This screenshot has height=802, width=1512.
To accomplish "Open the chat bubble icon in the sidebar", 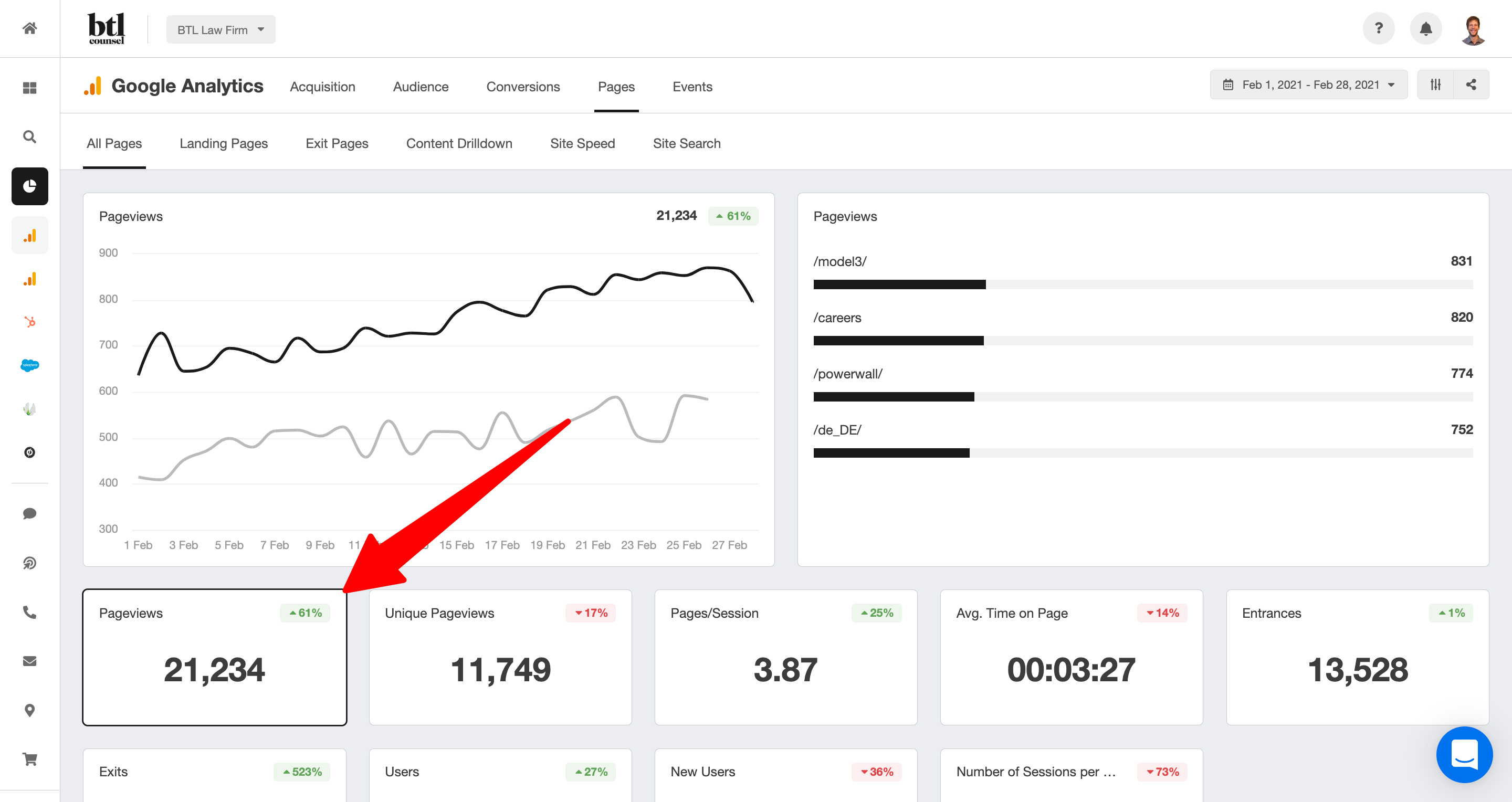I will pos(29,513).
